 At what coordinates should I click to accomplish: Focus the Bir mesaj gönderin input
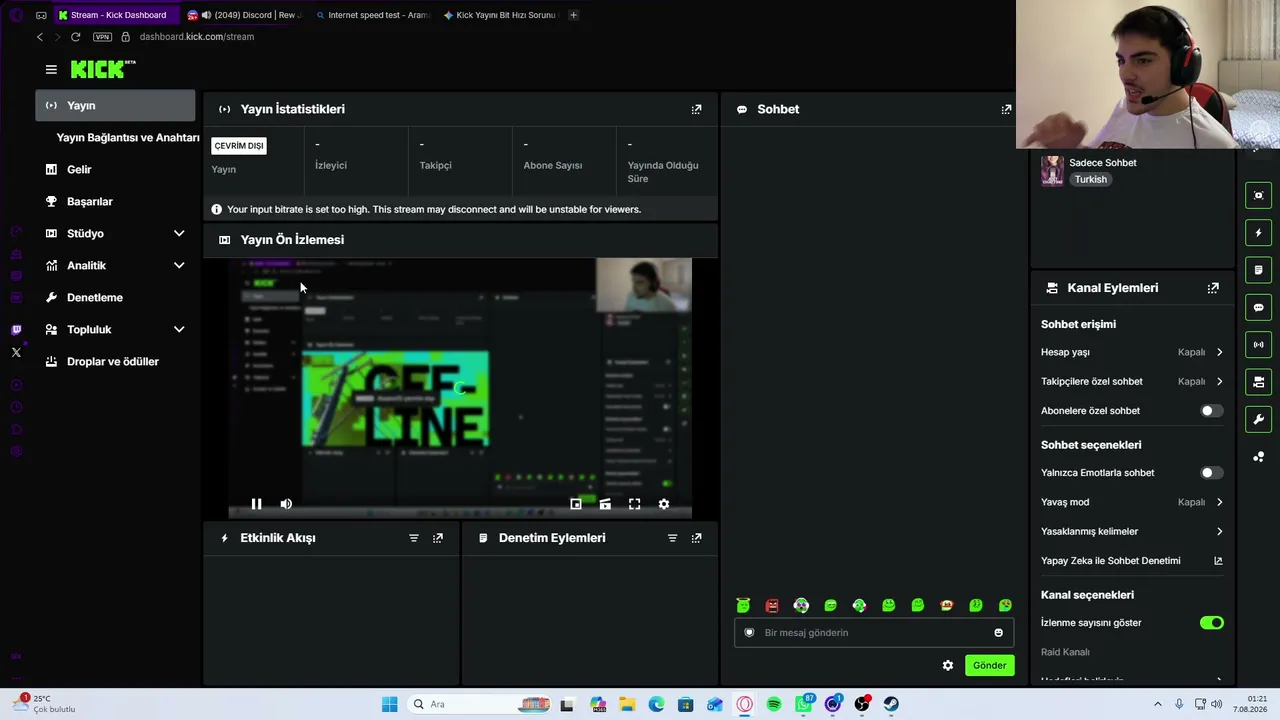[x=875, y=632]
